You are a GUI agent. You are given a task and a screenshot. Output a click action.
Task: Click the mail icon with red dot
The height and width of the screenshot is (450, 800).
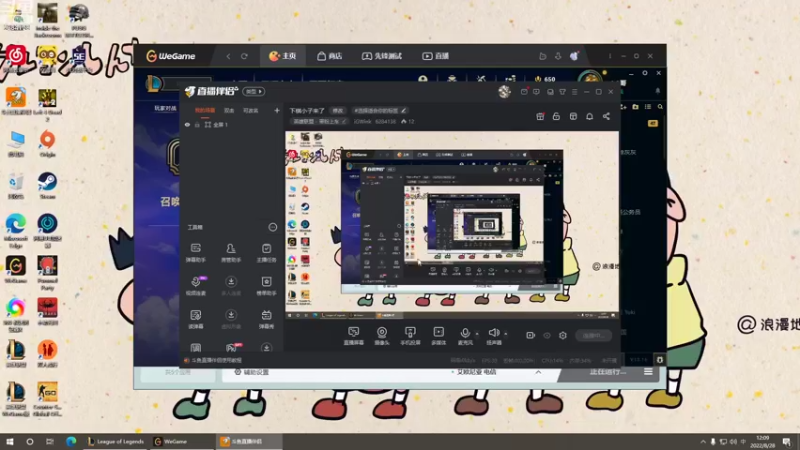(524, 92)
